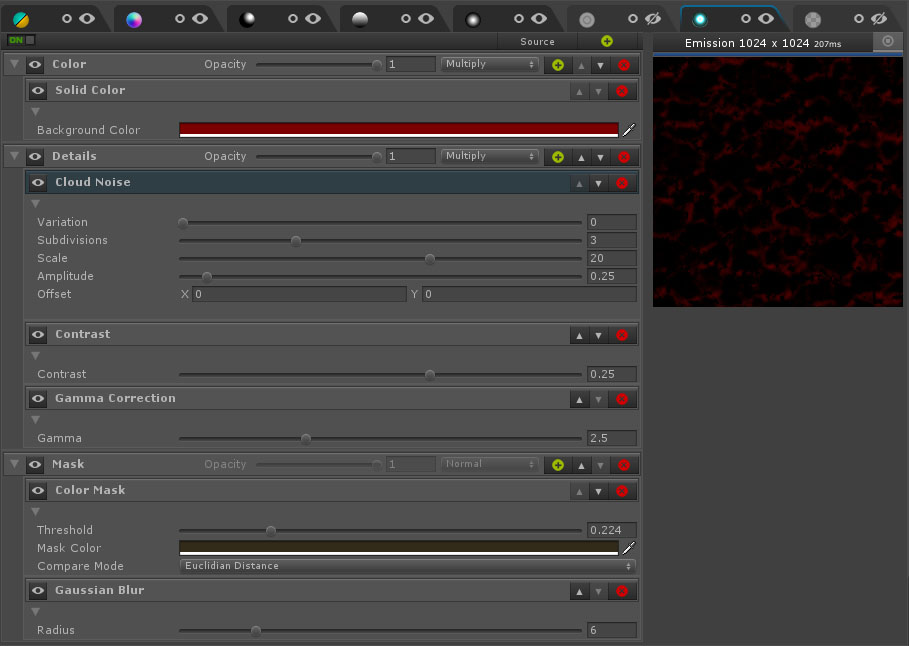
Task: Move Color Mask filter down
Action: [598, 491]
